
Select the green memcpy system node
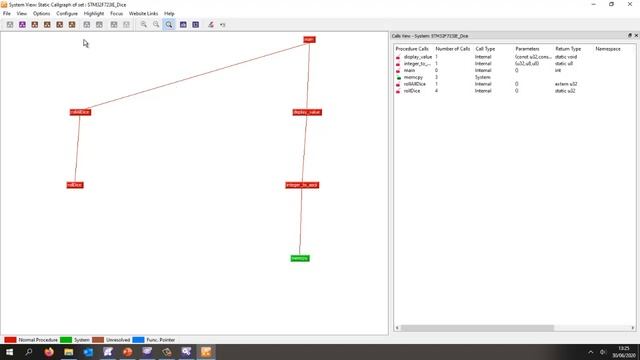pyautogui.click(x=300, y=258)
